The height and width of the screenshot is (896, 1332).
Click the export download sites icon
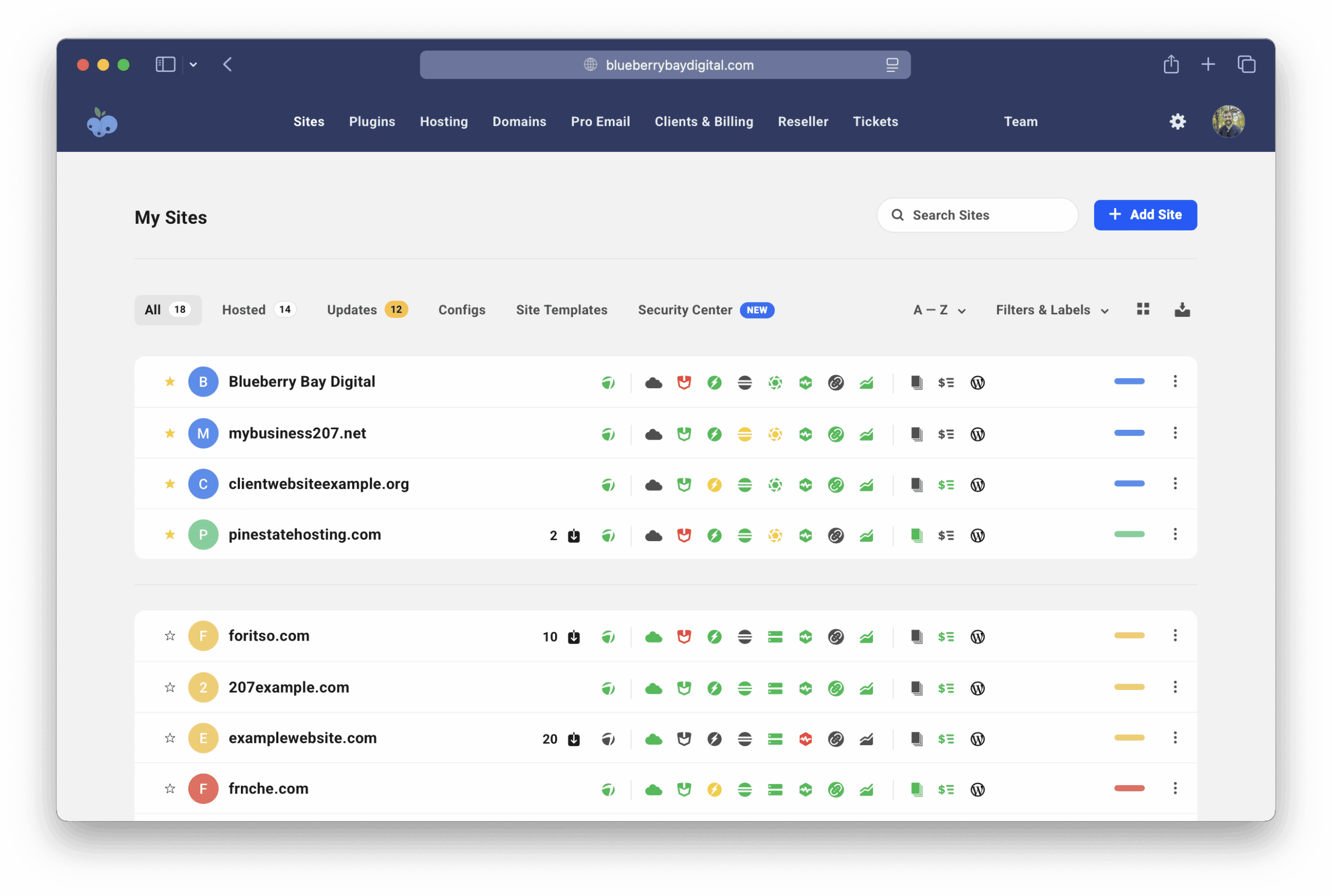click(1182, 310)
